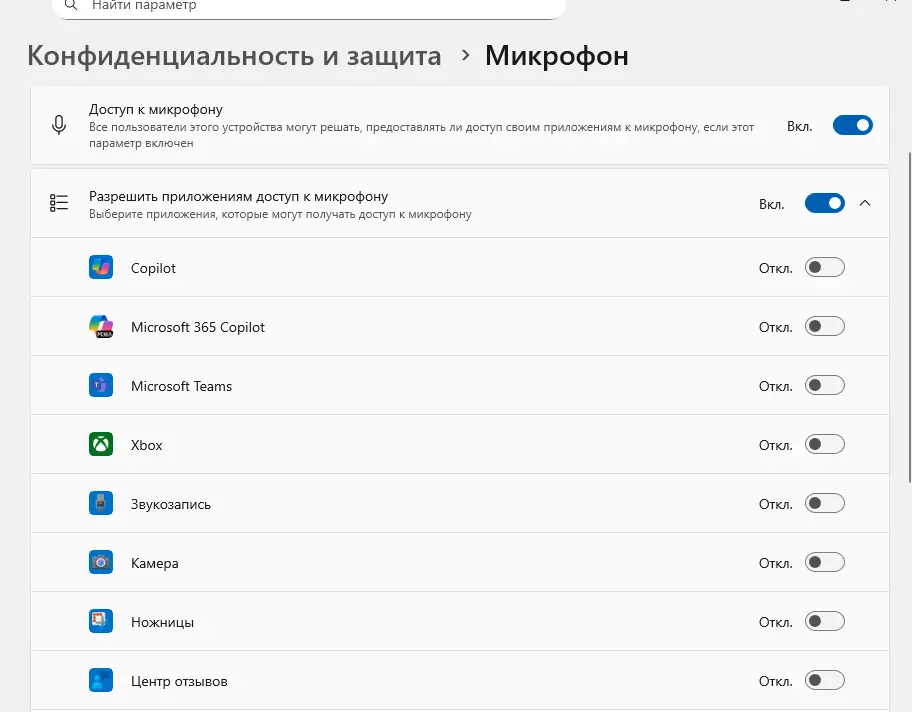Click the Ножницы app icon
Image resolution: width=912 pixels, height=712 pixels.
coord(101,622)
